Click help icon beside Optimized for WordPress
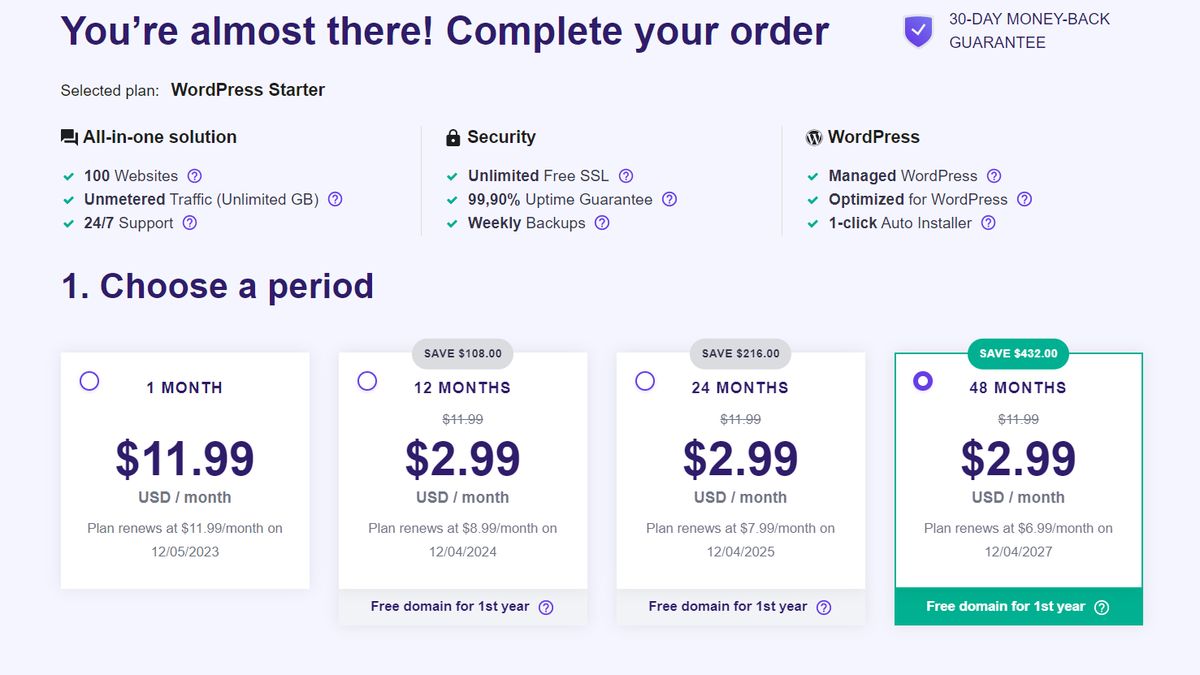Image resolution: width=1200 pixels, height=675 pixels. coord(1024,199)
